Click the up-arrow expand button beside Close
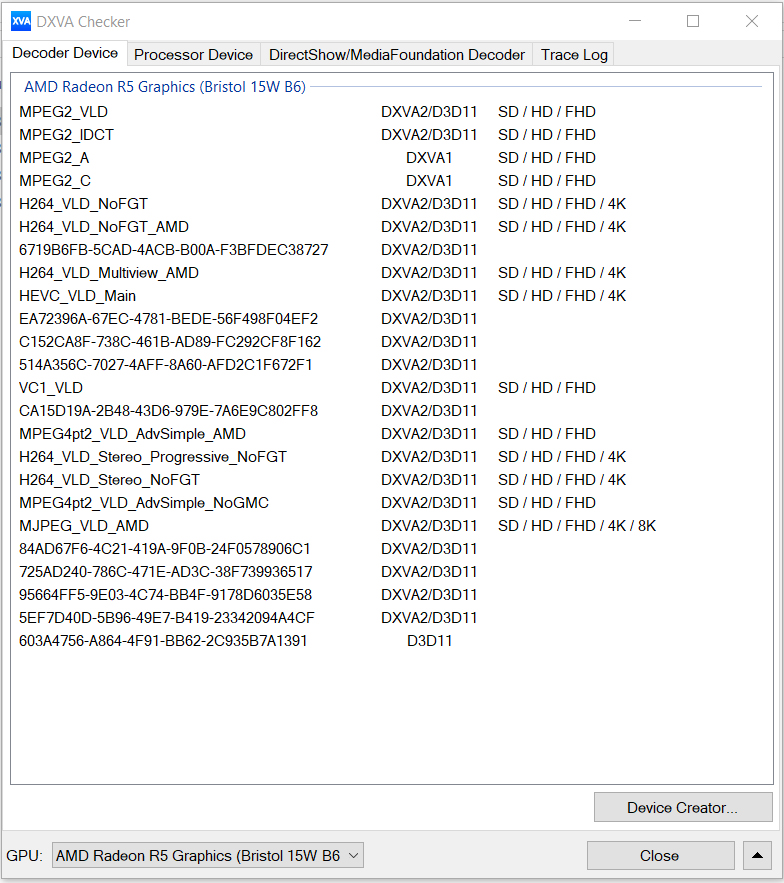This screenshot has width=784, height=883. tap(758, 855)
